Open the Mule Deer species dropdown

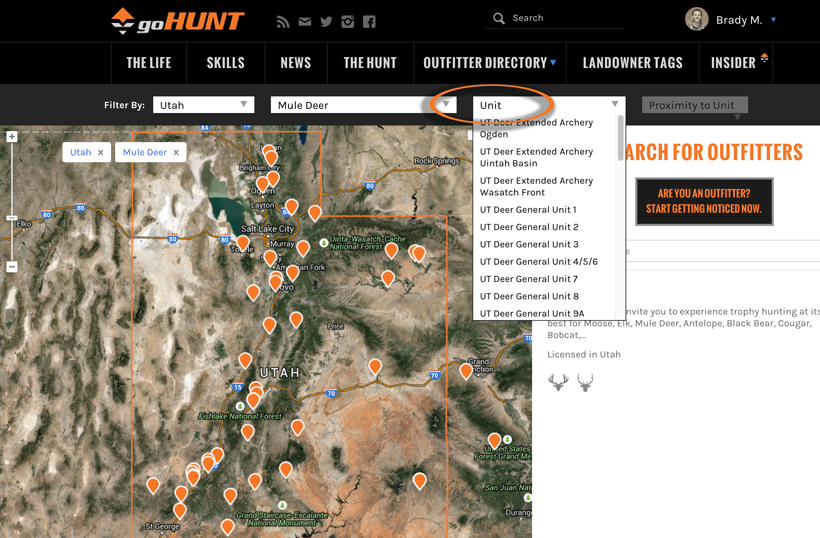pyautogui.click(x=363, y=105)
